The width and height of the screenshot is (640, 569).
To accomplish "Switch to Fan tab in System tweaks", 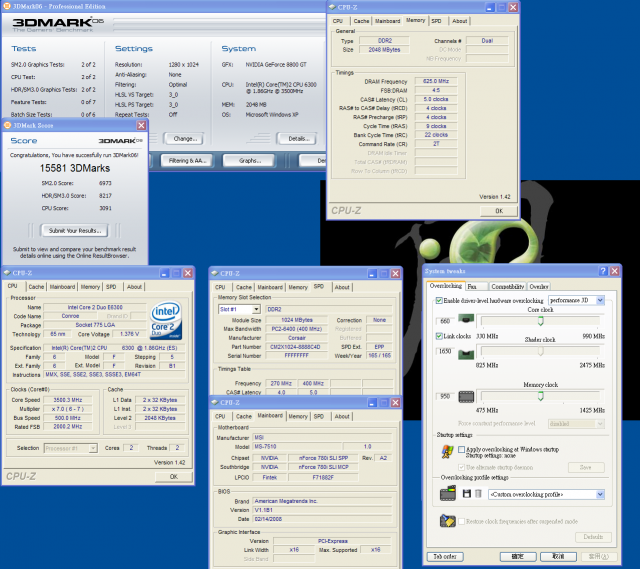I will point(477,287).
